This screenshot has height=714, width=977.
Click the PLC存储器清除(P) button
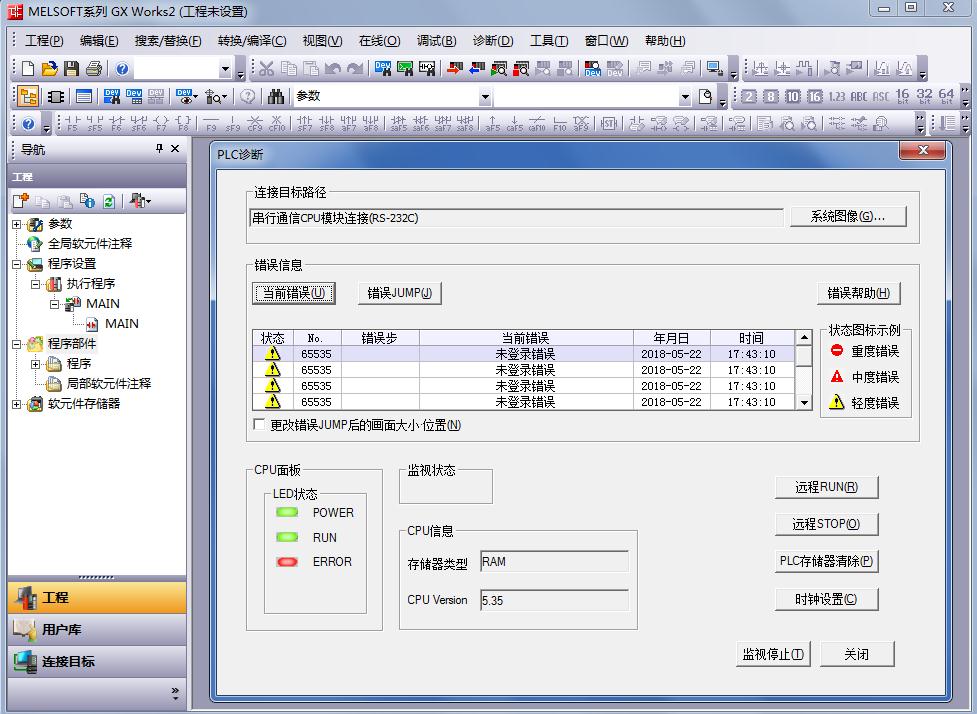[826, 561]
